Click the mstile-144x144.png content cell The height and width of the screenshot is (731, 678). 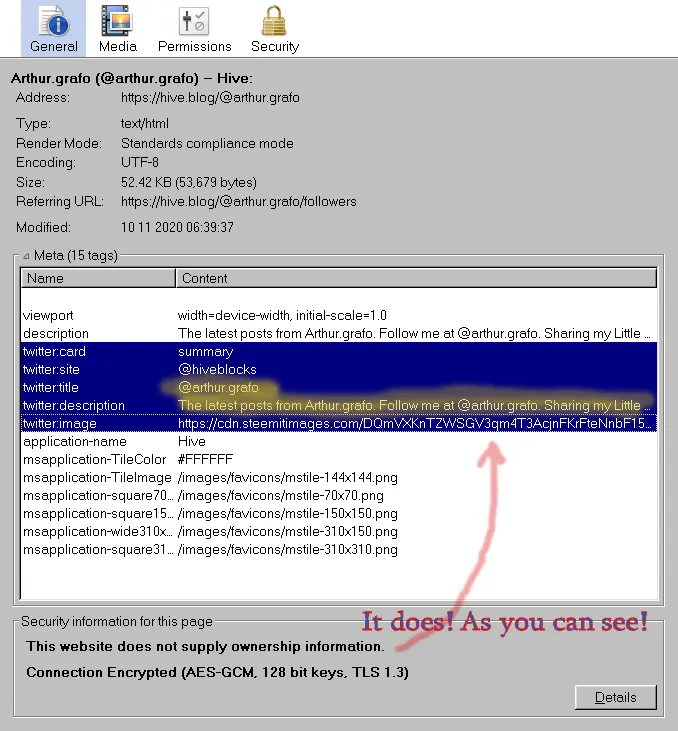pos(288,477)
